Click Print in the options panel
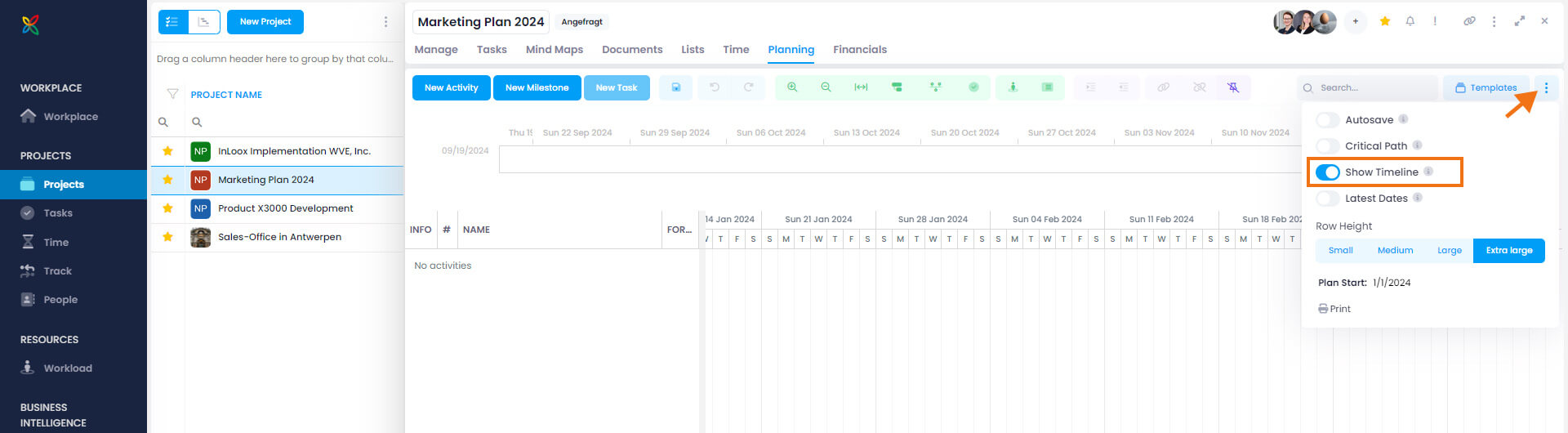The image size is (1568, 433). 1334,309
